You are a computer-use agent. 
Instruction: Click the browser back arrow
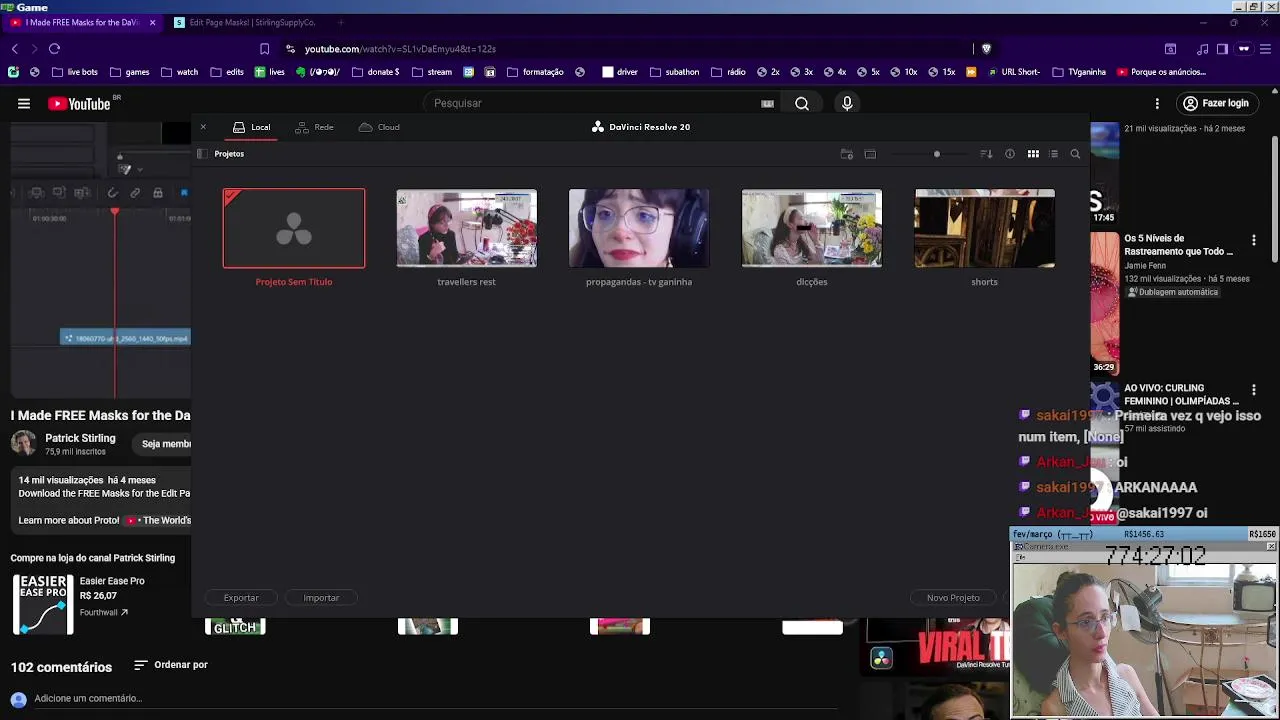click(x=14, y=49)
